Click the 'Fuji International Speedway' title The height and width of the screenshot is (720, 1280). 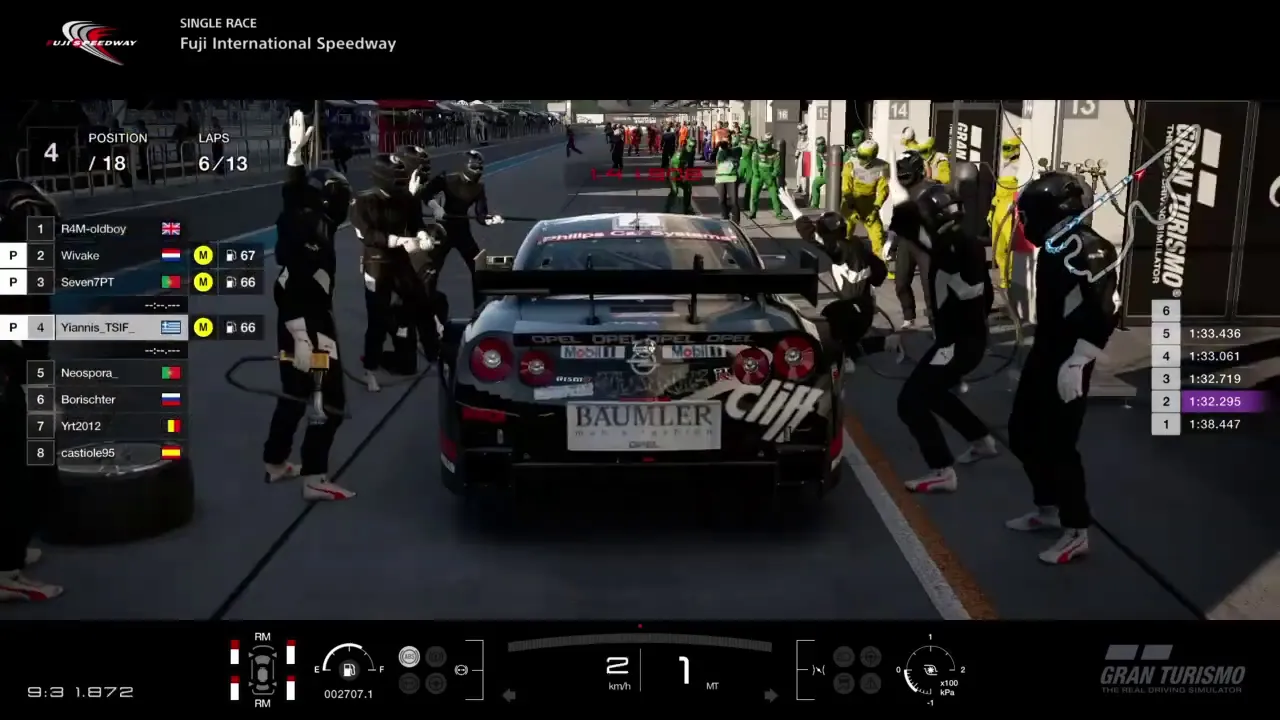288,44
